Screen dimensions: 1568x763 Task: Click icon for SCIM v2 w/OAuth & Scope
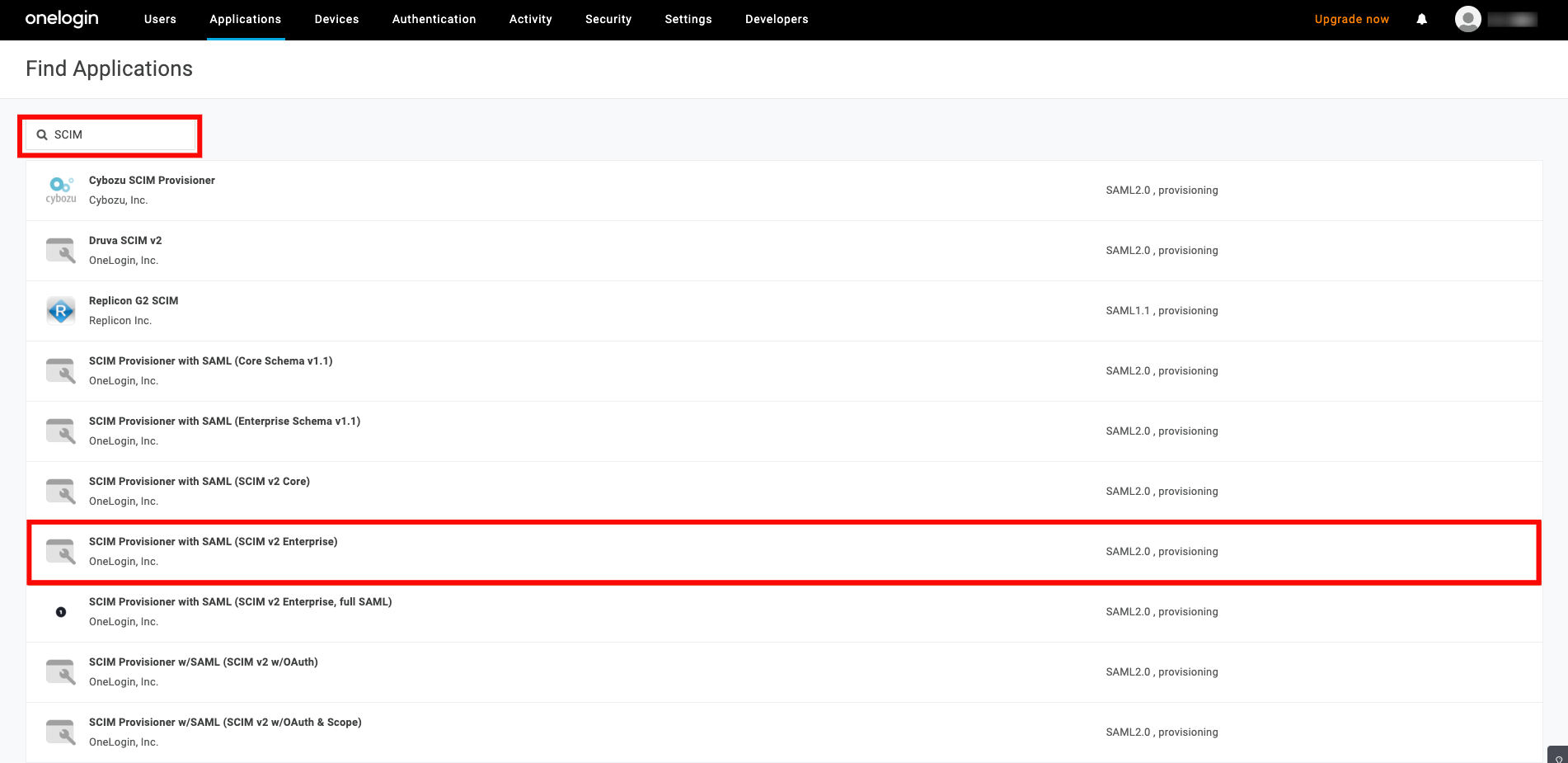61,732
